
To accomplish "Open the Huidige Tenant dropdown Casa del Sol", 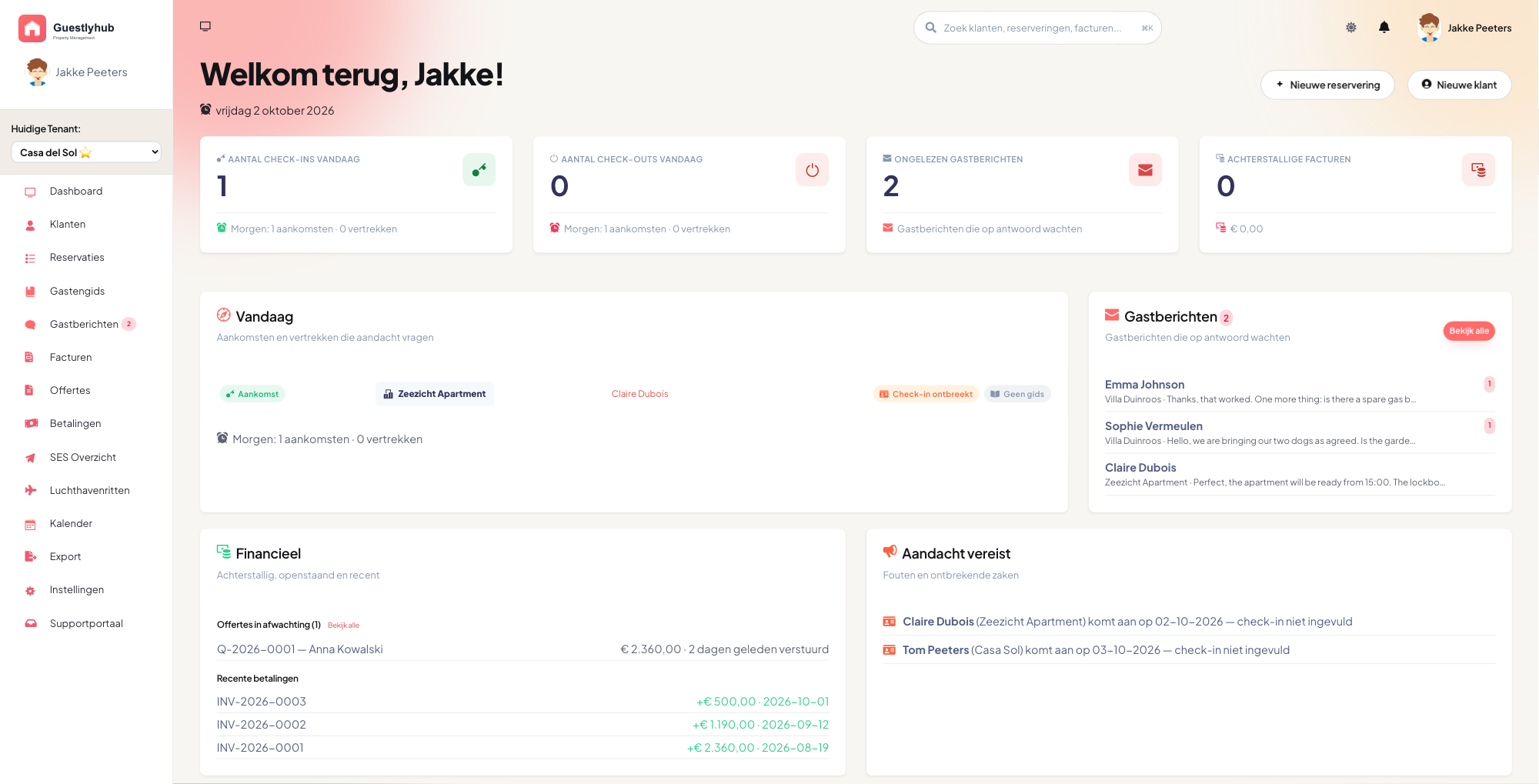I will (x=86, y=152).
